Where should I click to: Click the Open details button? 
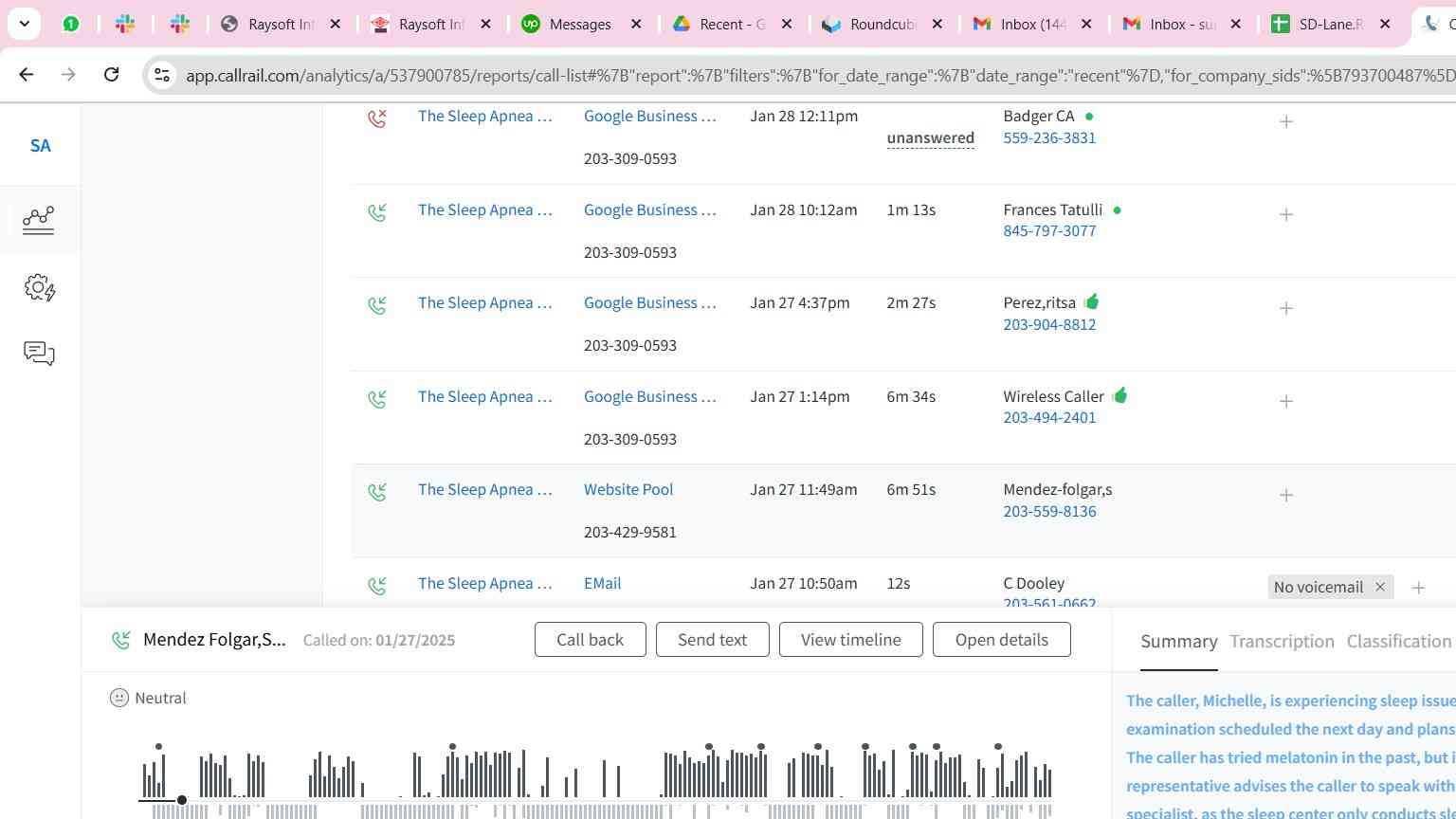pyautogui.click(x=1001, y=640)
